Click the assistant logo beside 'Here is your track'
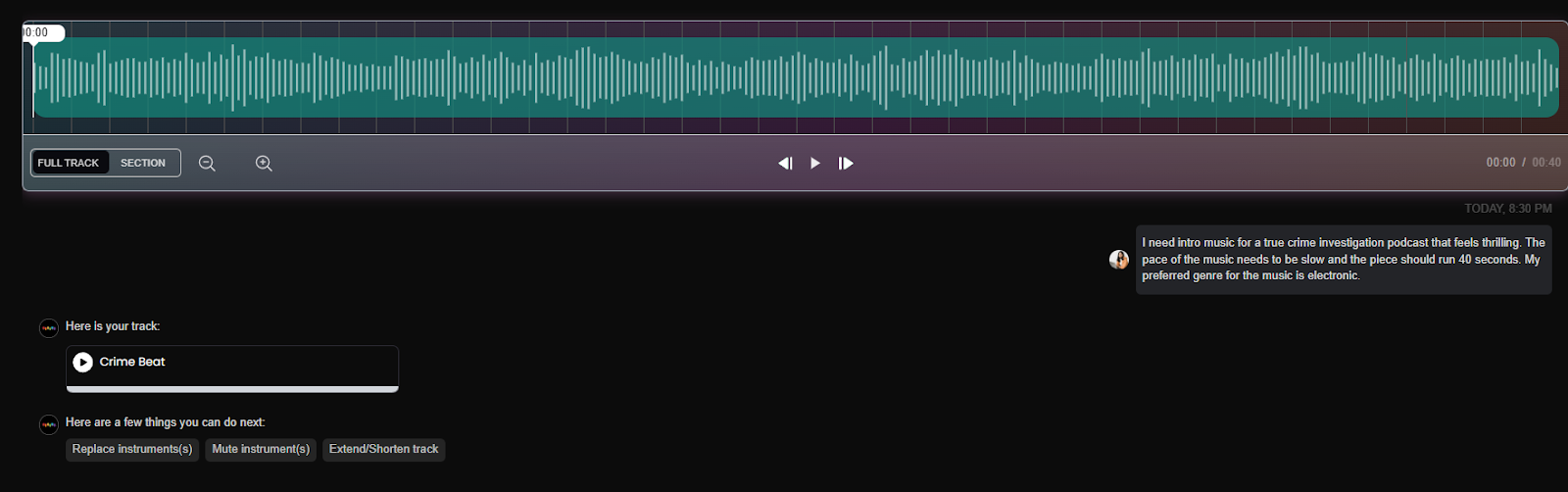1568x492 pixels. point(49,328)
